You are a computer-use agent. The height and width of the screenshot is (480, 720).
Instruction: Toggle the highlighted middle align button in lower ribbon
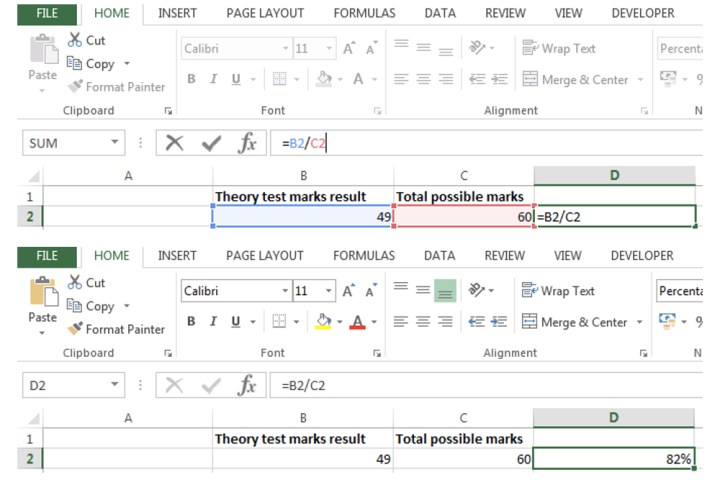[x=445, y=291]
